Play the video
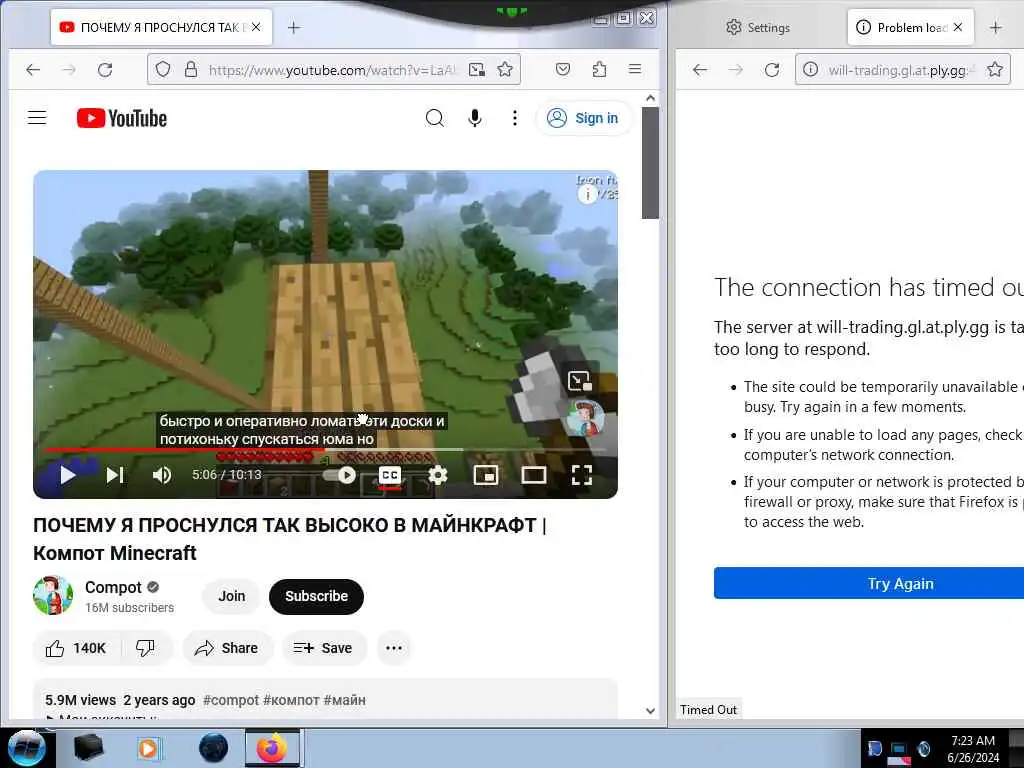Image resolution: width=1024 pixels, height=768 pixels. point(67,475)
